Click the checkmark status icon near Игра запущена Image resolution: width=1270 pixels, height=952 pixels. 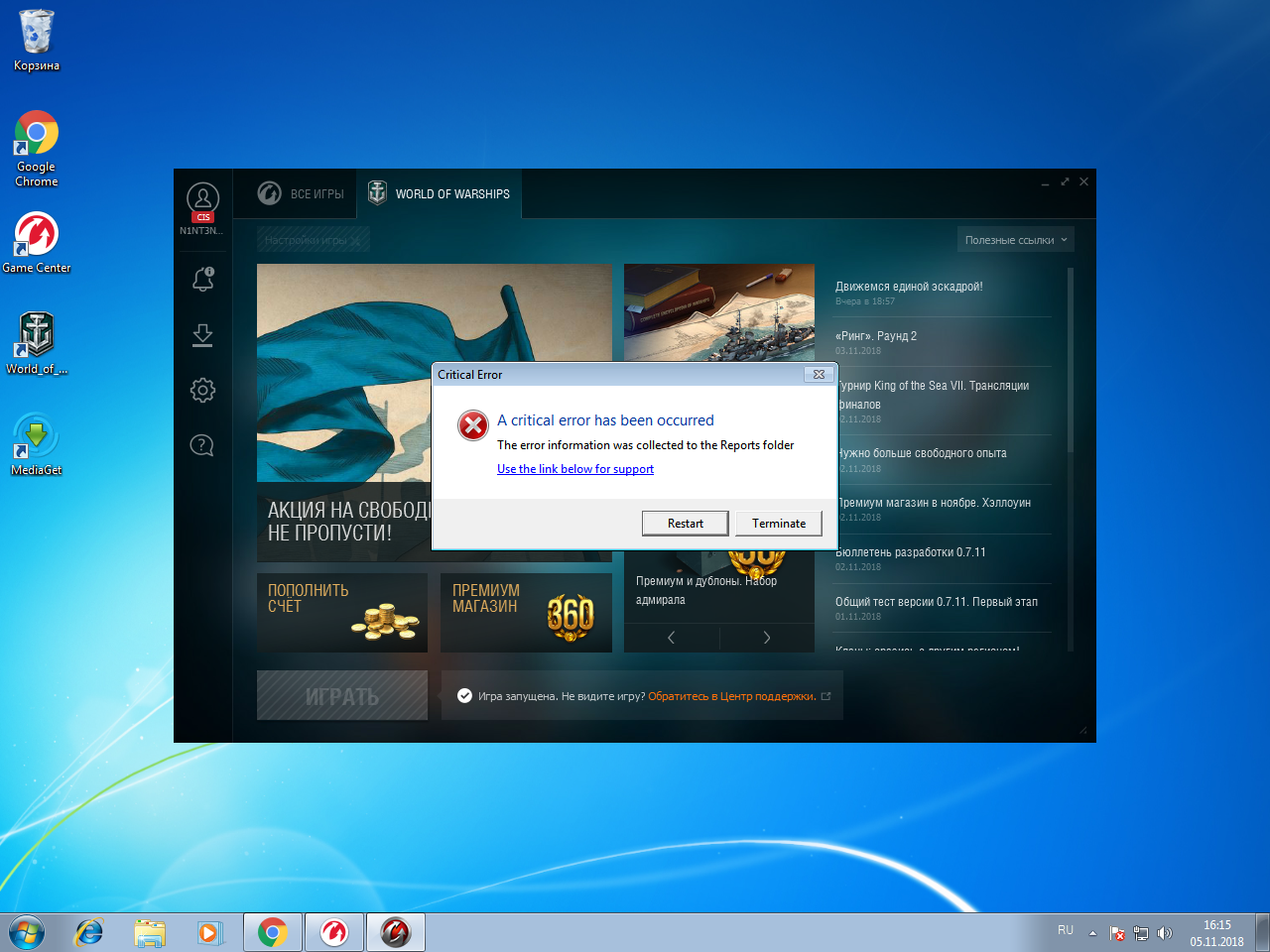(464, 696)
